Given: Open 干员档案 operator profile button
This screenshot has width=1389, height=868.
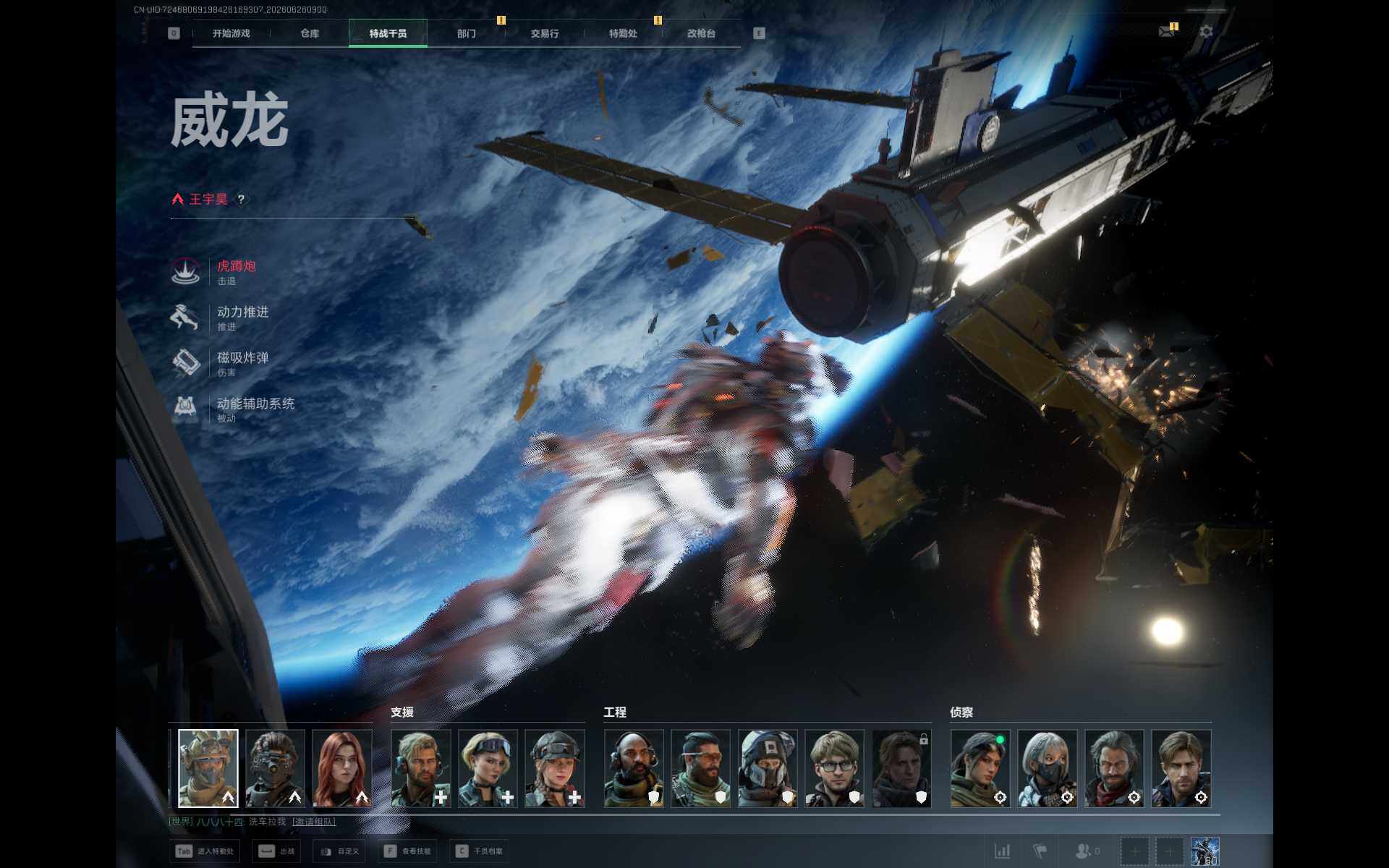Looking at the screenshot, I should click(478, 851).
